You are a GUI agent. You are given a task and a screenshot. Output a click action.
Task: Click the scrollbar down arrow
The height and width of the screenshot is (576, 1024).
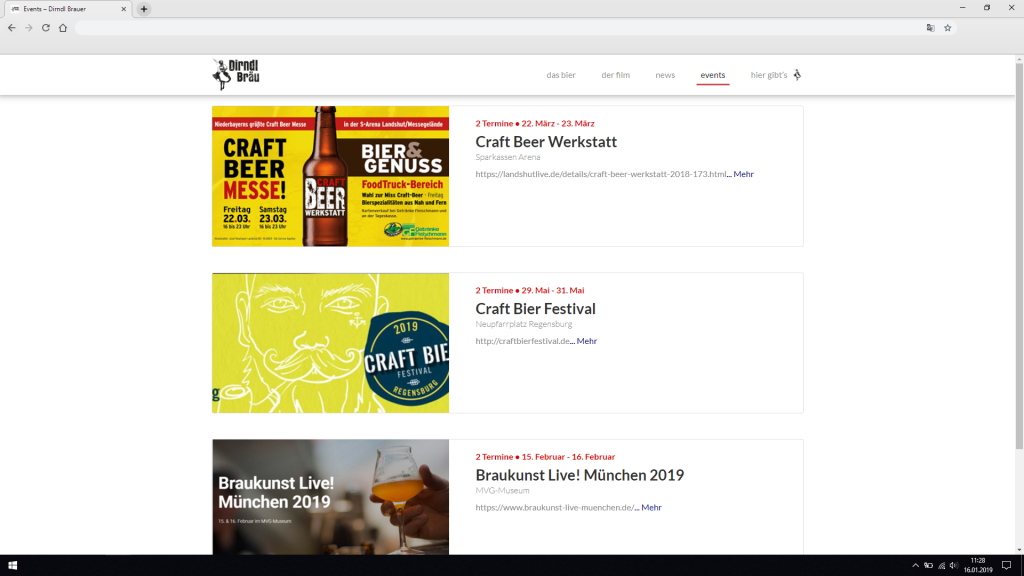[x=1019, y=551]
